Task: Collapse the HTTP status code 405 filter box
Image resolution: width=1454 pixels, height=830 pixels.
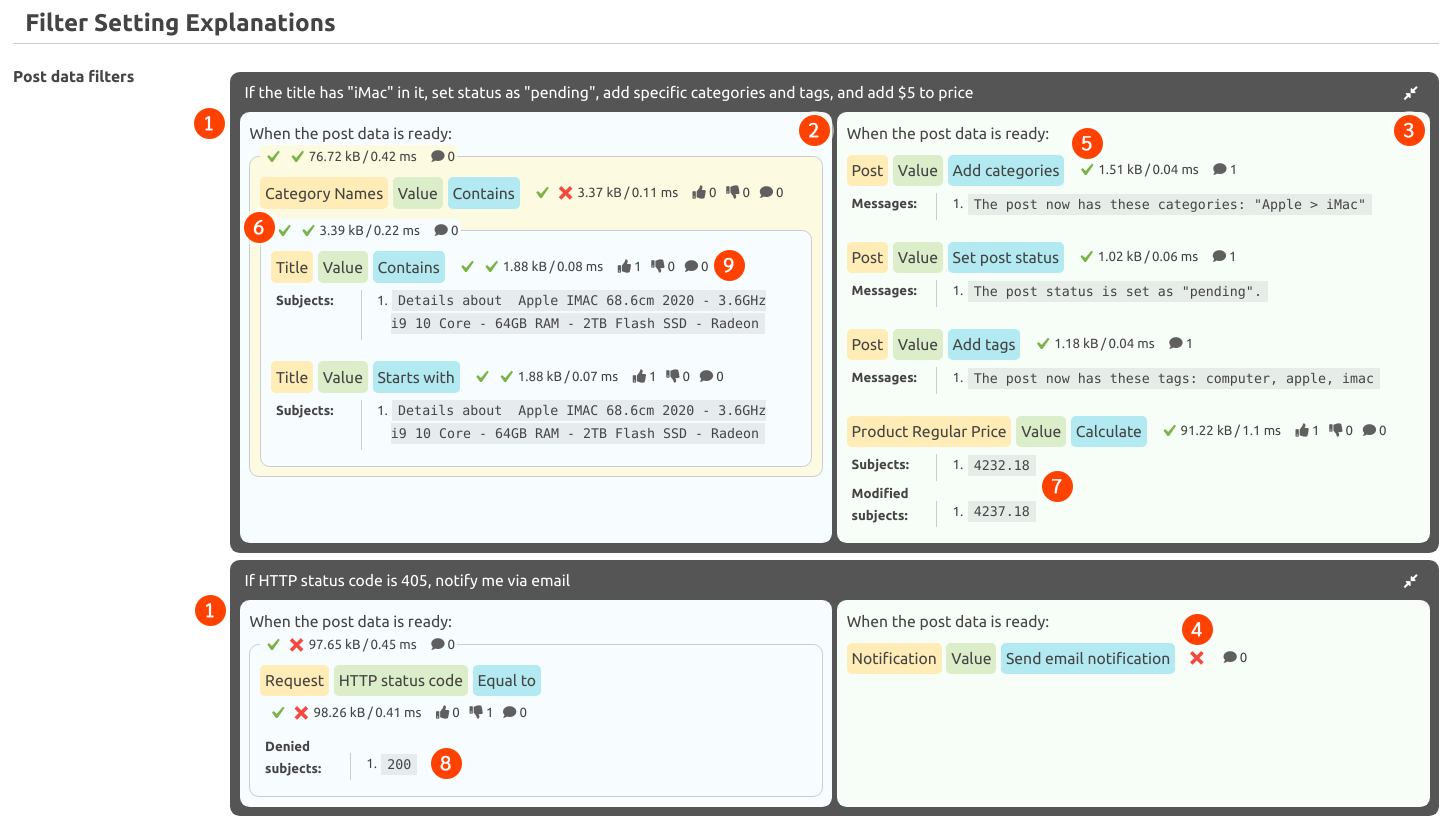Action: click(x=1410, y=581)
